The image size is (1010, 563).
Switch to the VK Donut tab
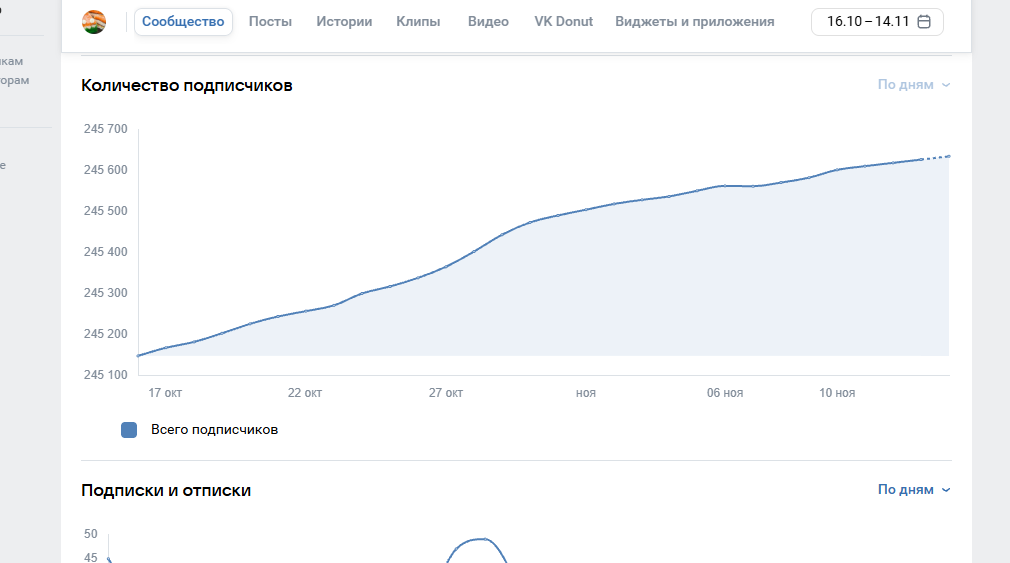coord(564,22)
